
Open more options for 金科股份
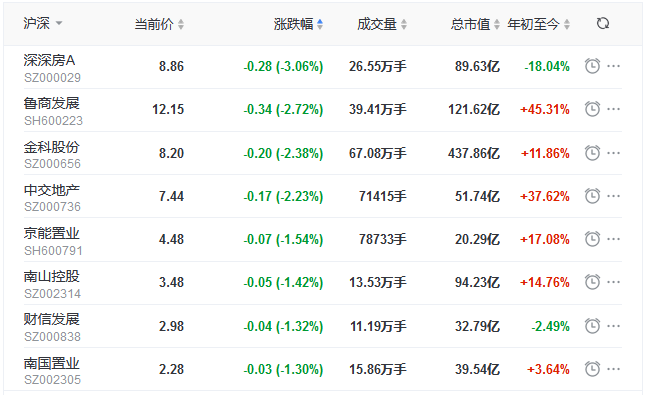pyautogui.click(x=614, y=153)
